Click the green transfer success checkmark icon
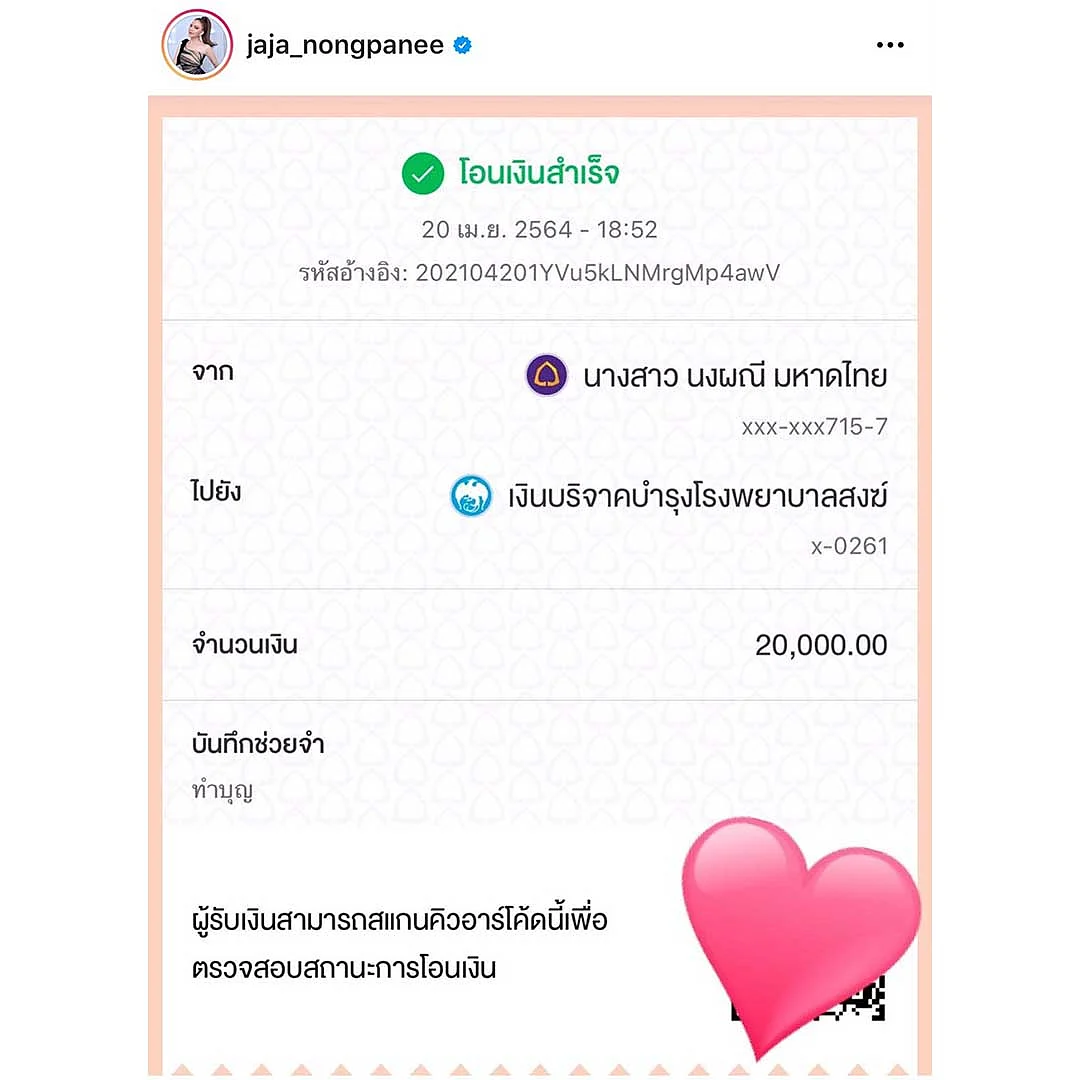Screen dimensions: 1080x1080 pyautogui.click(x=422, y=173)
